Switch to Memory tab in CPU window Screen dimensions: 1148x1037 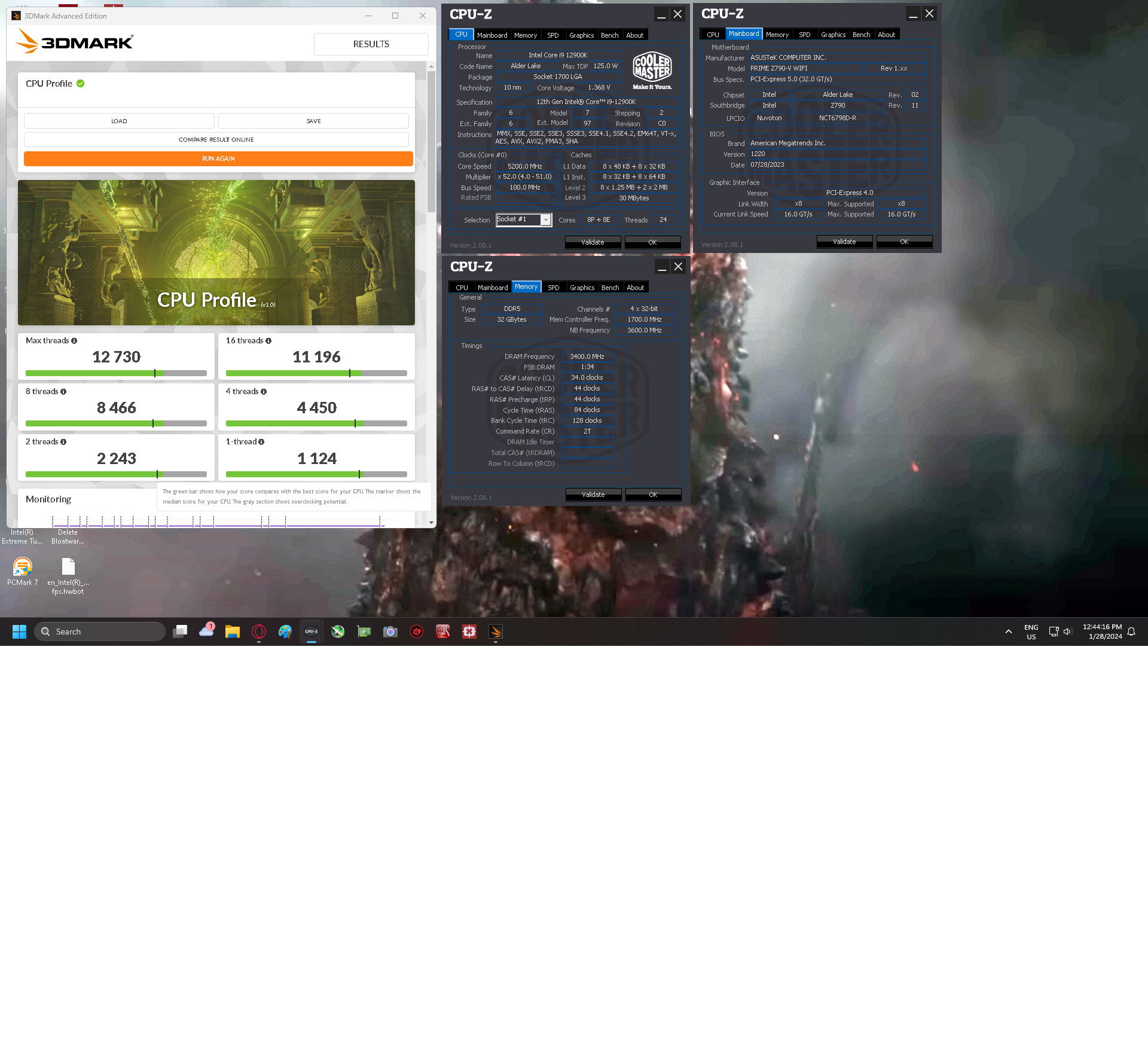click(526, 35)
